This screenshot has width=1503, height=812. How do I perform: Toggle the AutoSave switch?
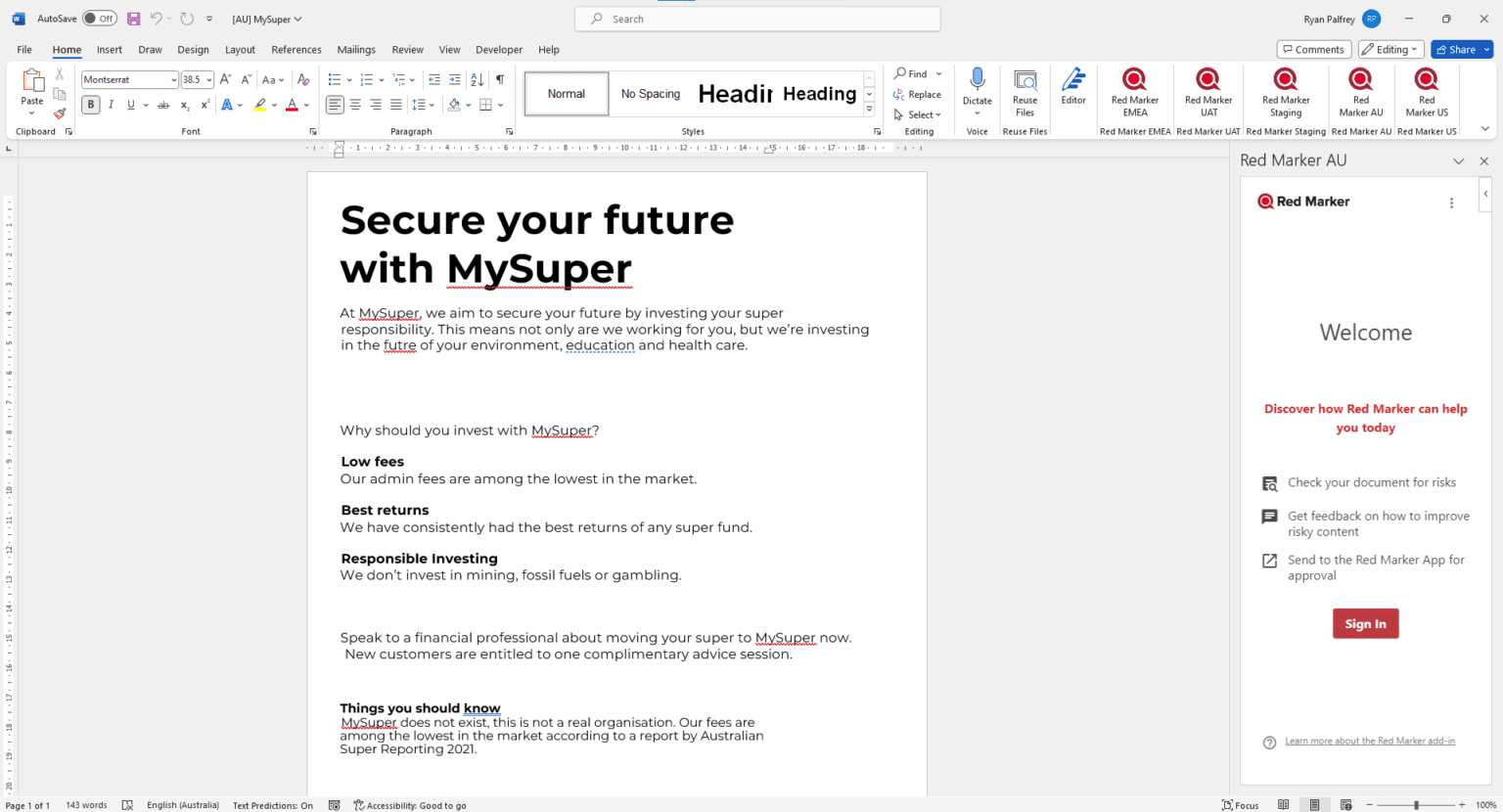[99, 19]
